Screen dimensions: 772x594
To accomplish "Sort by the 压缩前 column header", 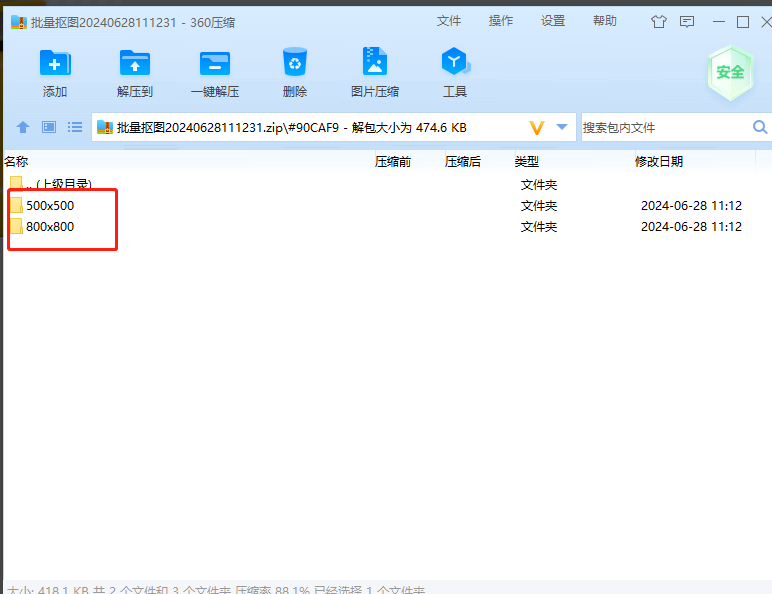I will [x=392, y=162].
